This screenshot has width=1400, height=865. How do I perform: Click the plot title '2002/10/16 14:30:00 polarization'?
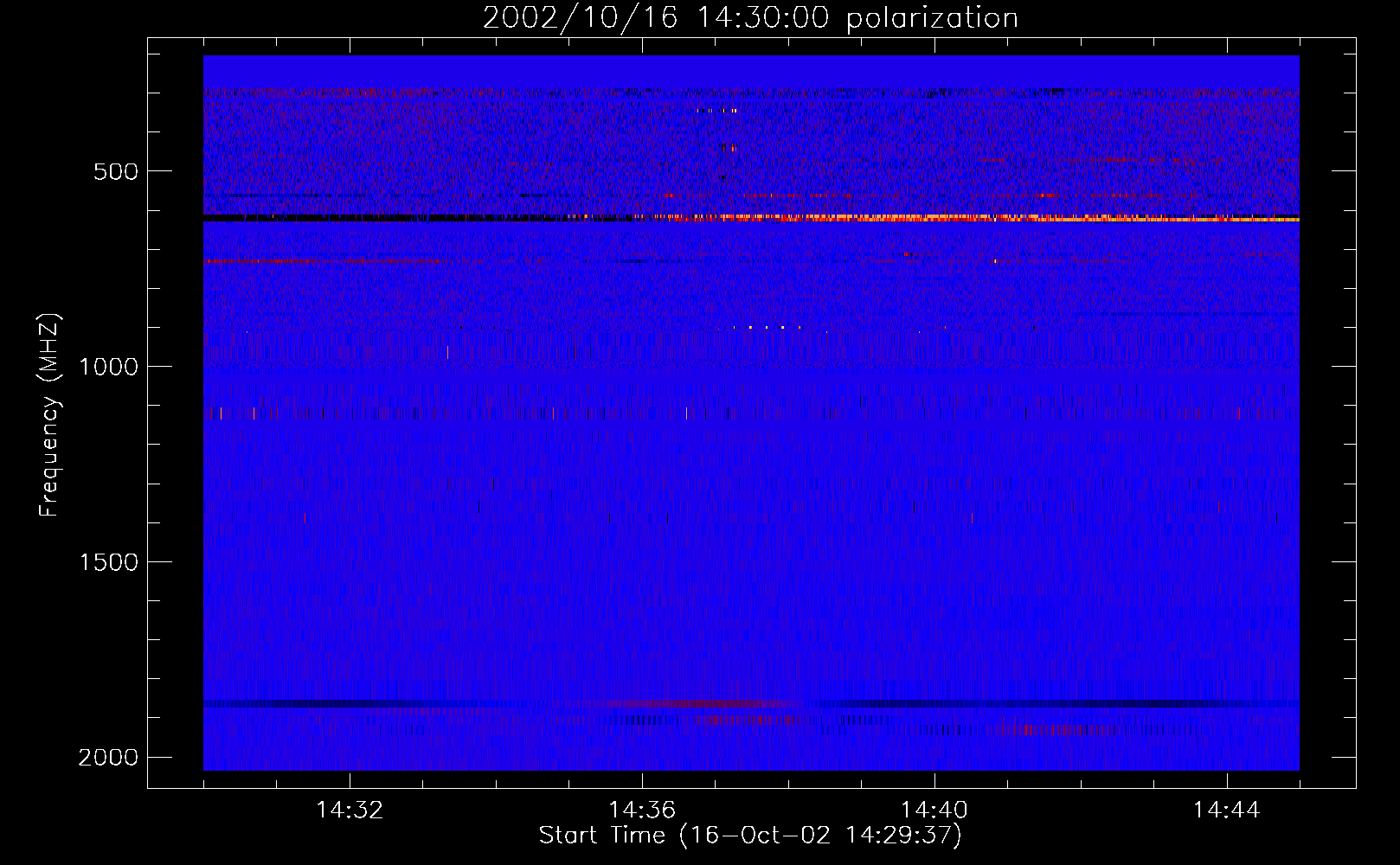[x=750, y=17]
